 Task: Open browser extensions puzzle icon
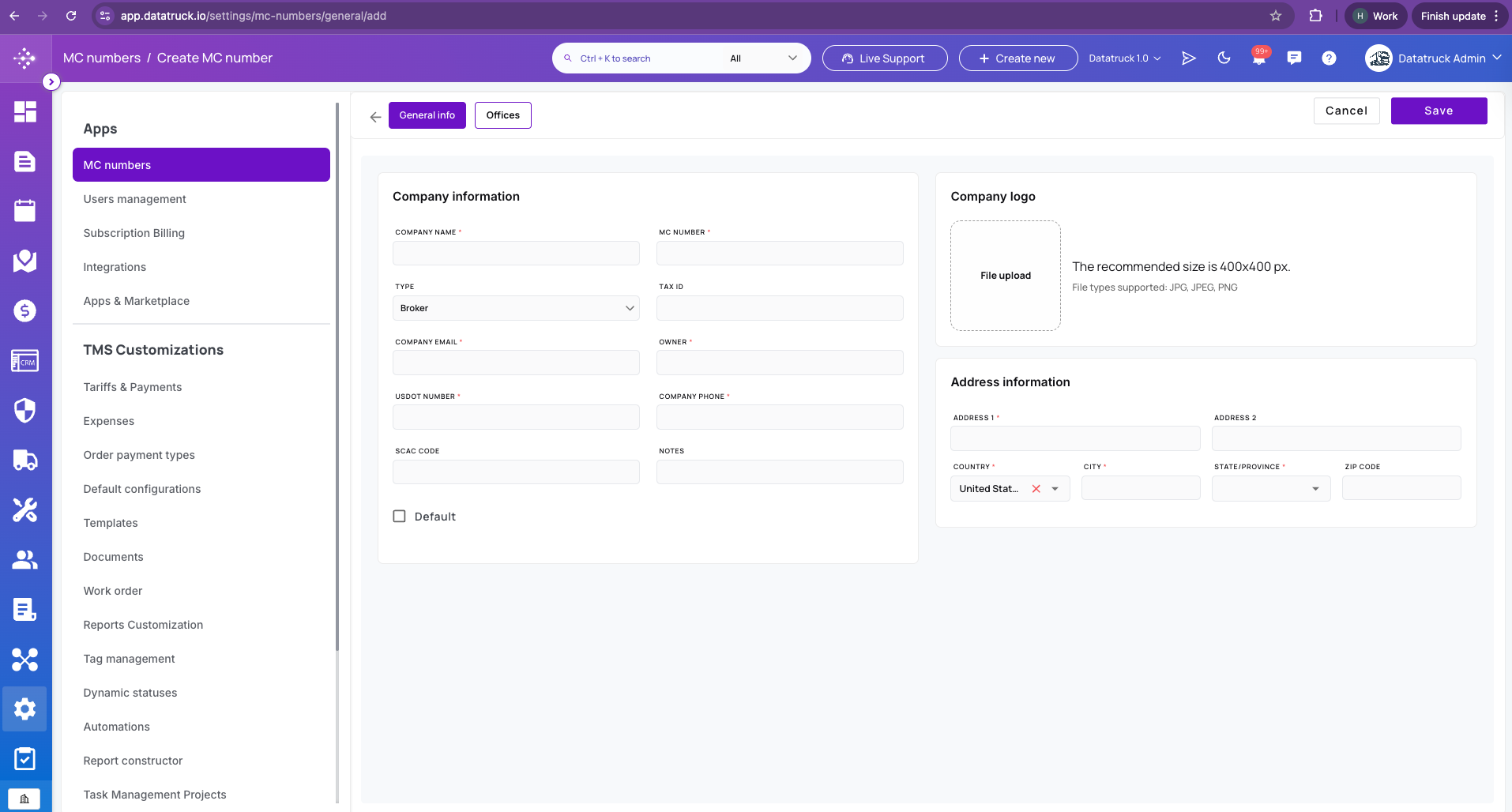(1316, 16)
